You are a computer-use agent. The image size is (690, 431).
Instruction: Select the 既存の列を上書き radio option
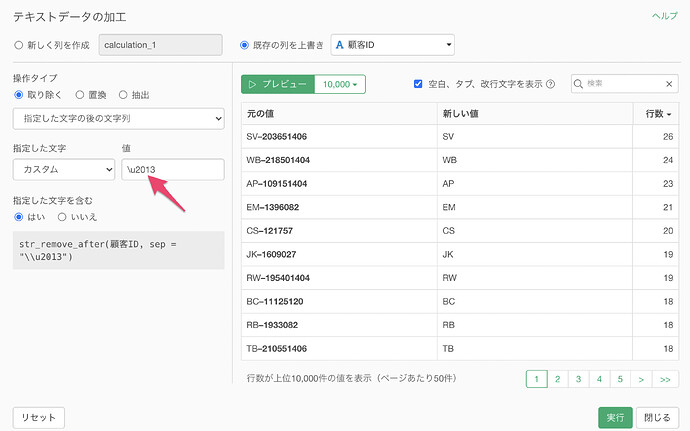click(x=244, y=45)
